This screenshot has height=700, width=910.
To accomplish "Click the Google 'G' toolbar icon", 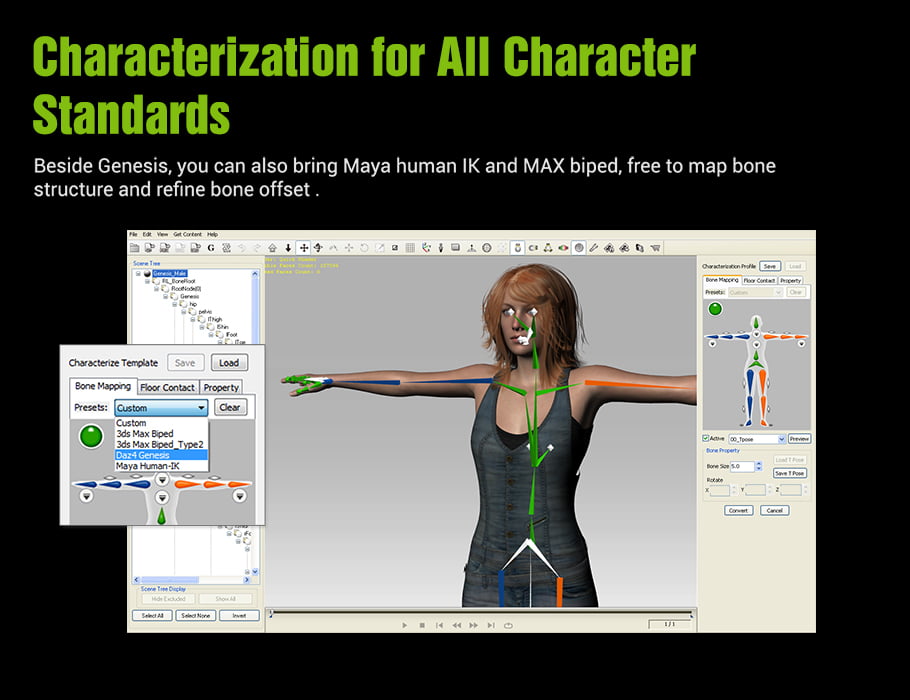I will [x=211, y=248].
